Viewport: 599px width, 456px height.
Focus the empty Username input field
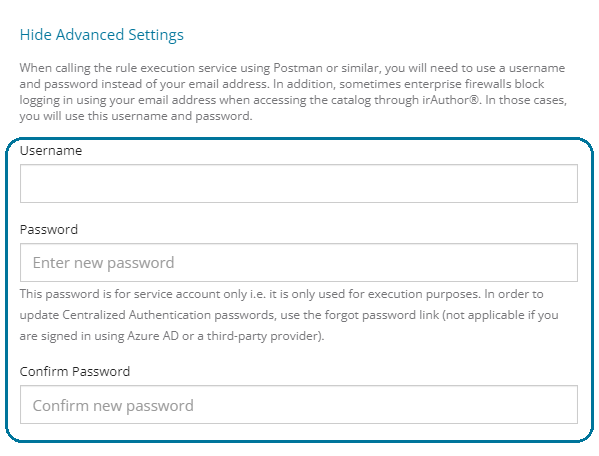(299, 183)
